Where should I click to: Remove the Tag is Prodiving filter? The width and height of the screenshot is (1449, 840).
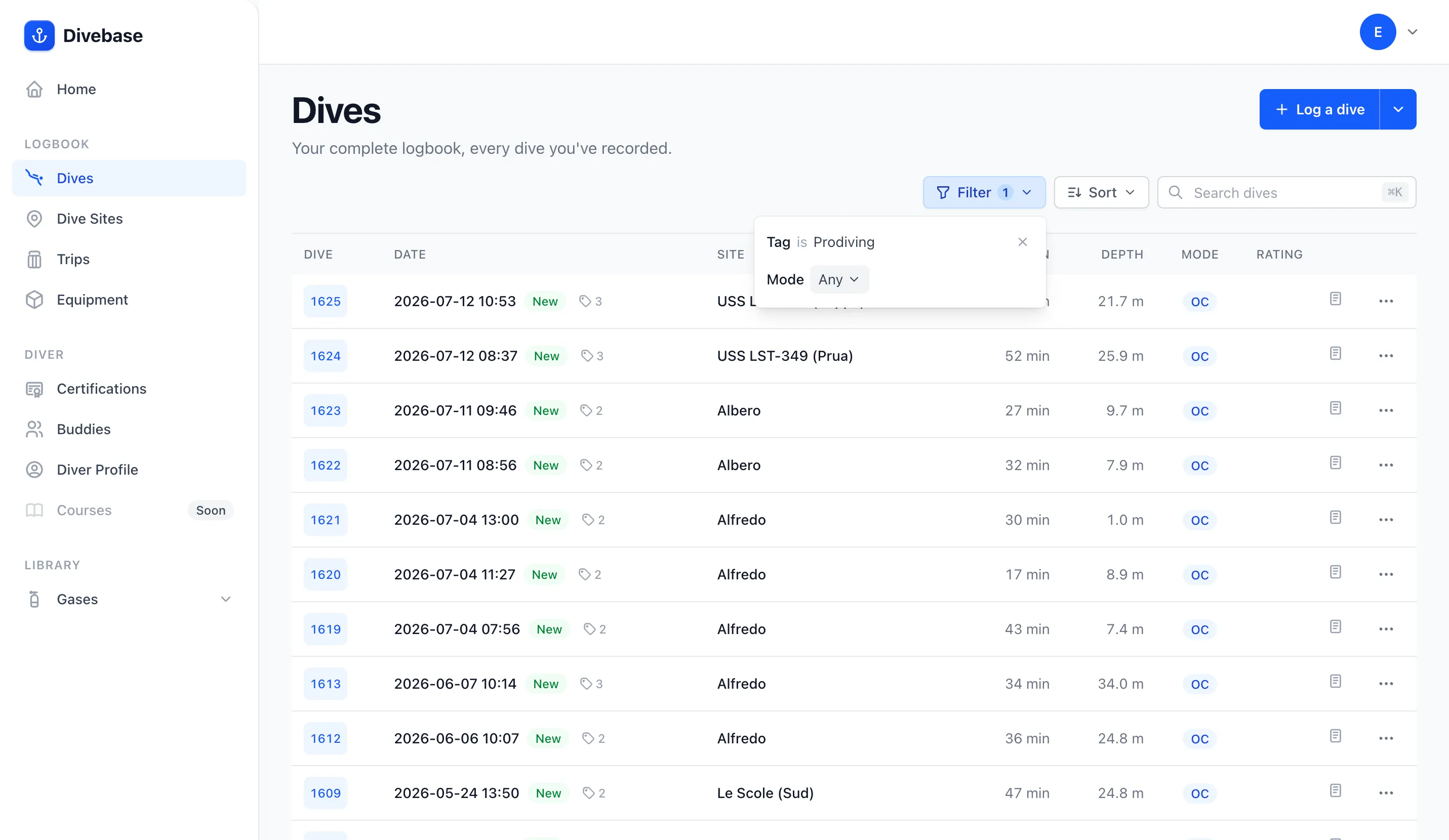(1022, 242)
